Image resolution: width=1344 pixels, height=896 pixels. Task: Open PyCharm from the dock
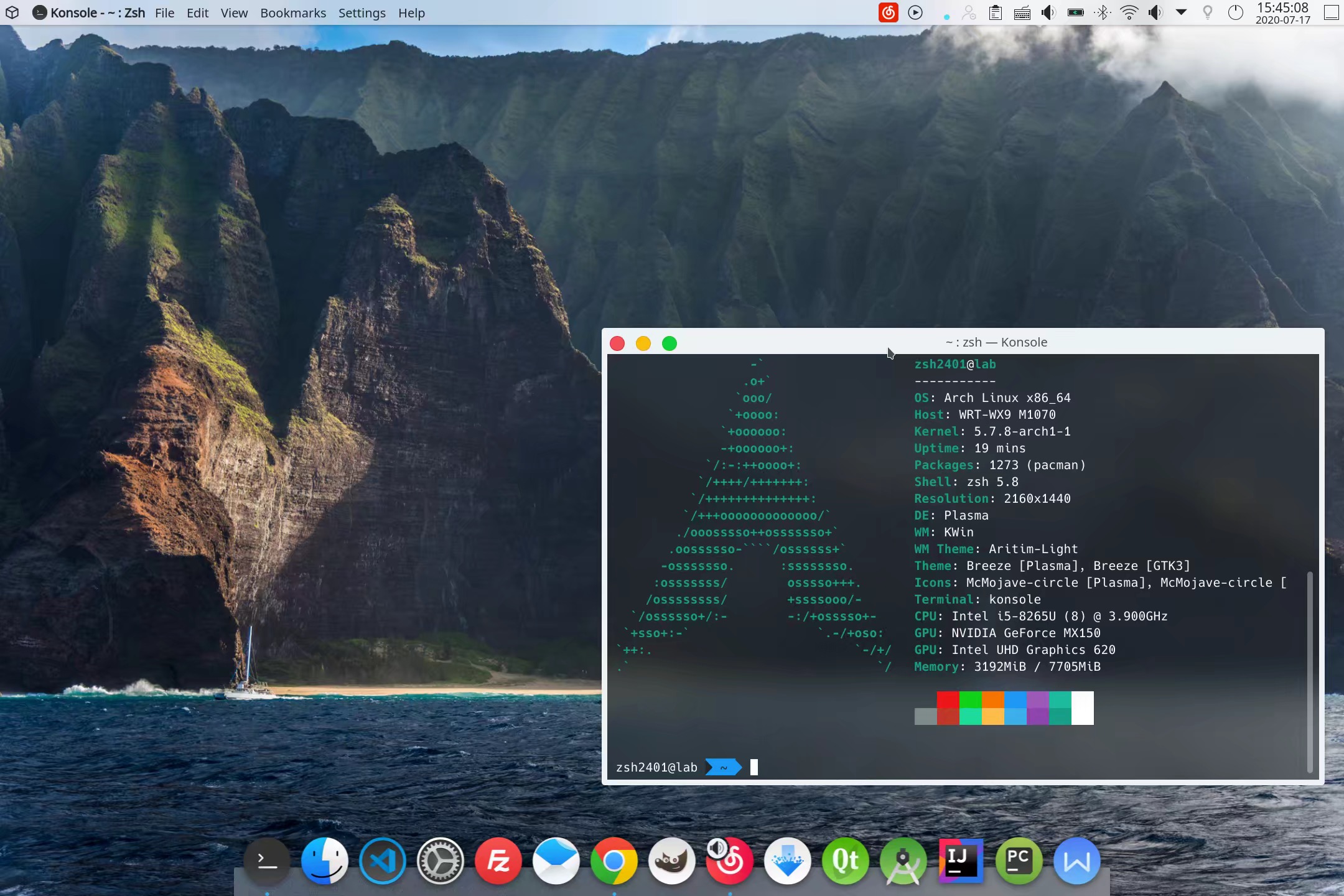(1019, 861)
